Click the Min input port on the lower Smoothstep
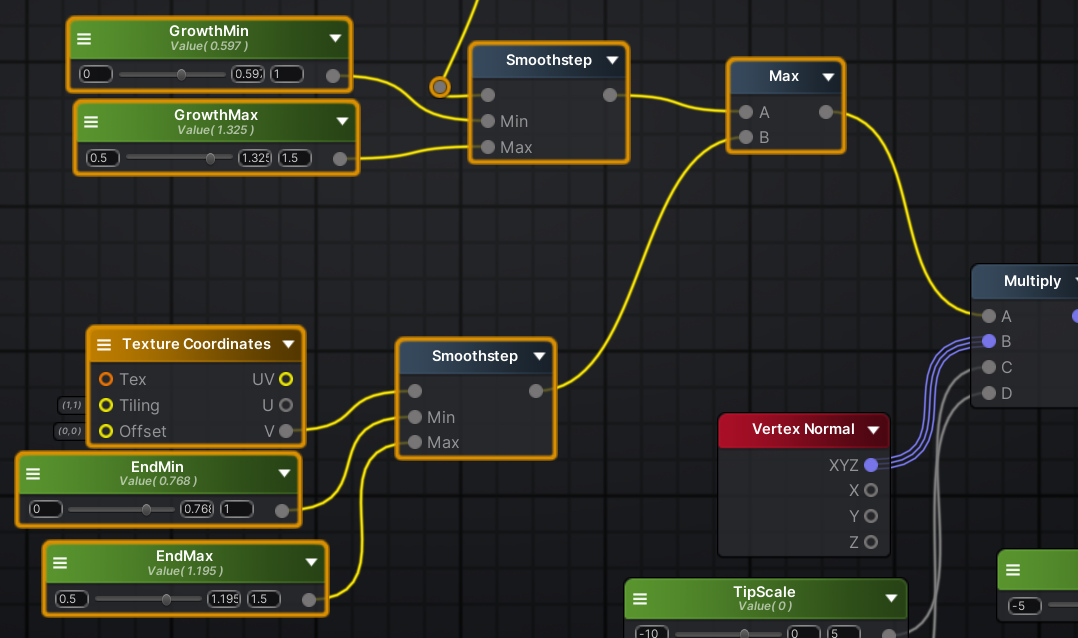 pos(414,417)
